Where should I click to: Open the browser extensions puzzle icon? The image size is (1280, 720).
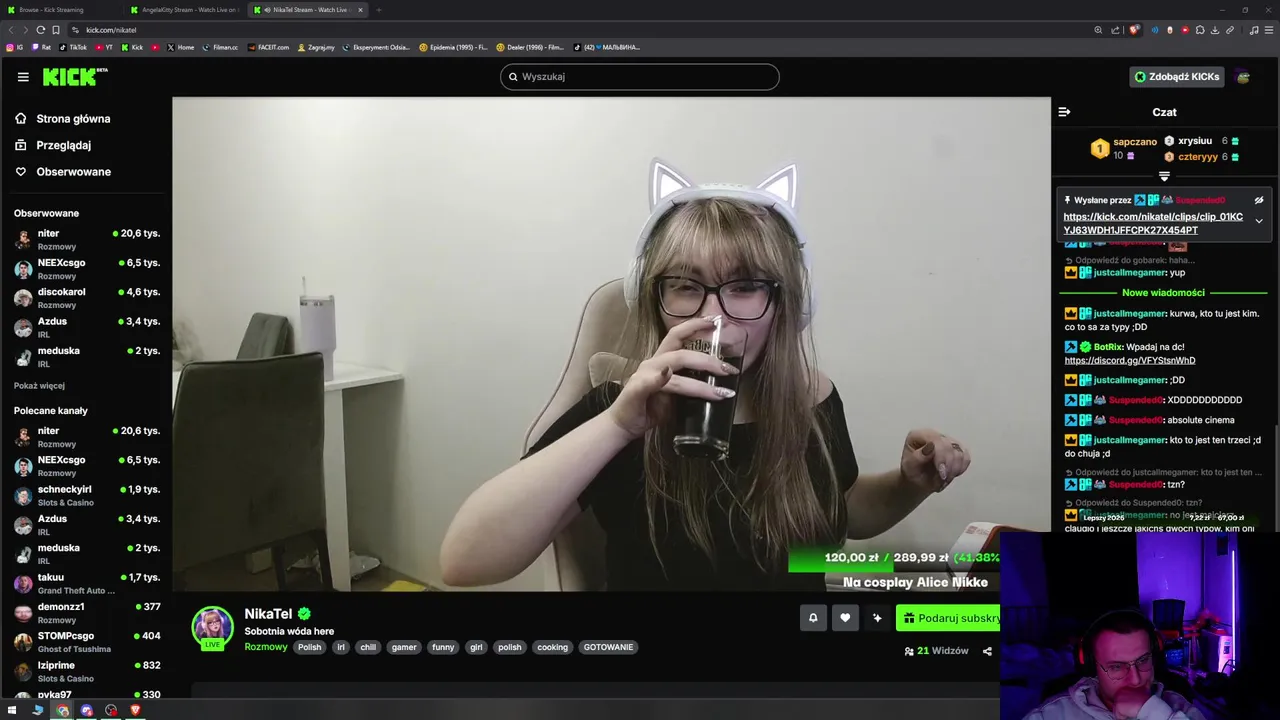[x=1200, y=30]
